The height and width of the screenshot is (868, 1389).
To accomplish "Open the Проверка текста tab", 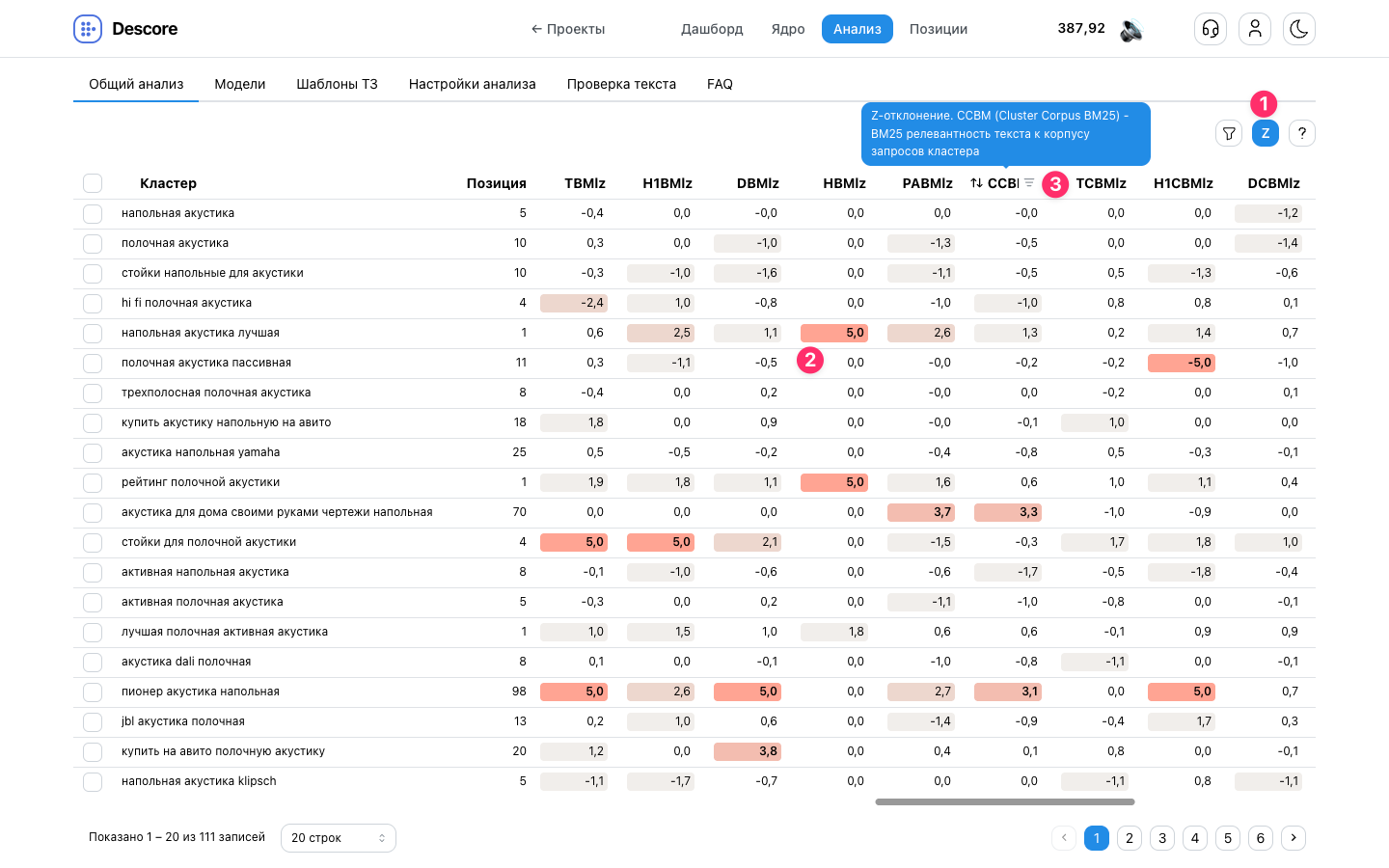I will [x=621, y=84].
